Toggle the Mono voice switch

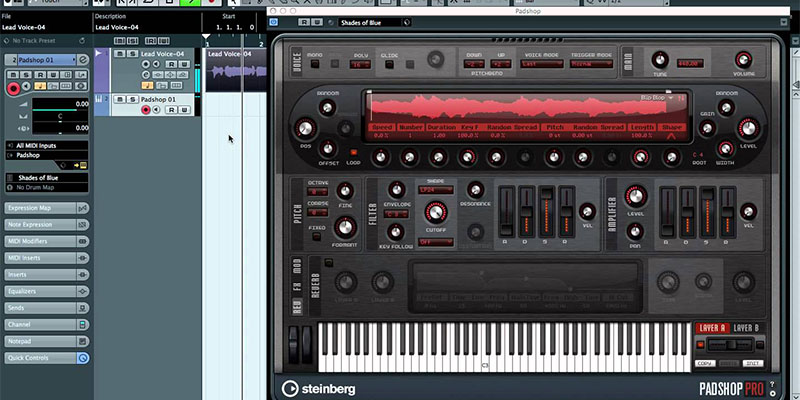(x=315, y=64)
